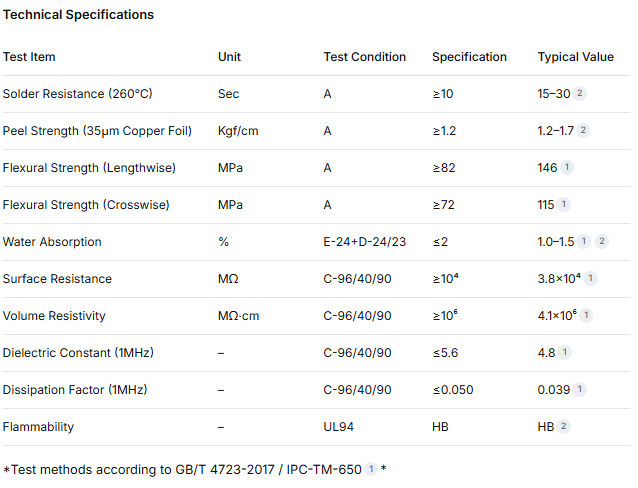Click citation badge 1 after value 146

[567, 167]
